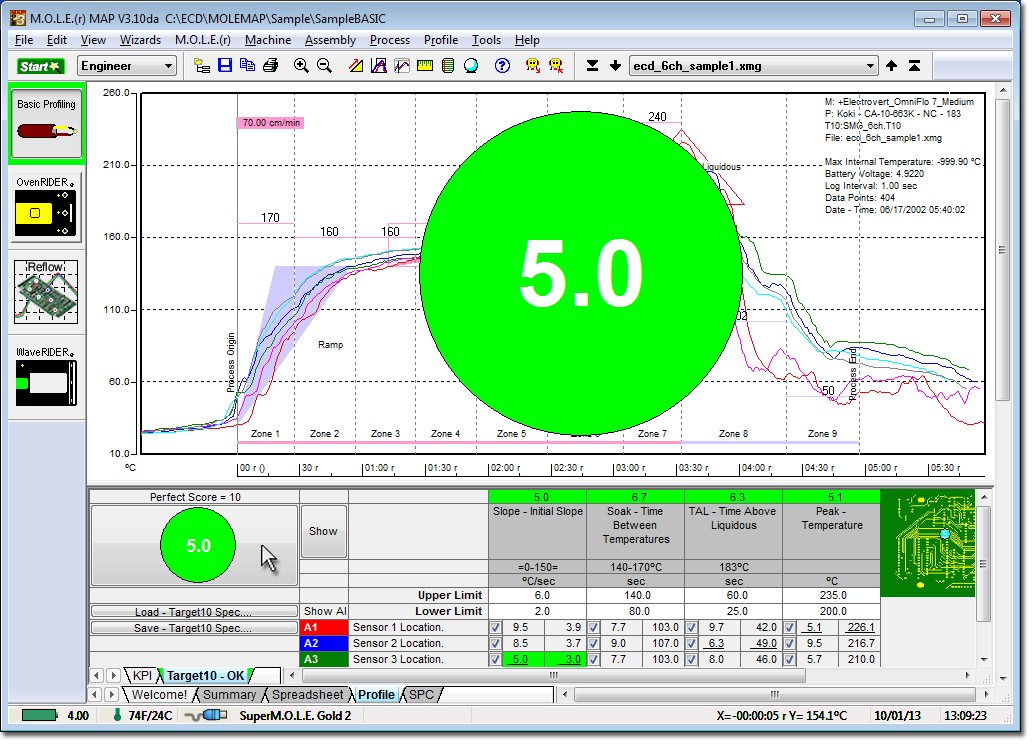
Task: Open the Assembly menu
Action: coord(330,40)
